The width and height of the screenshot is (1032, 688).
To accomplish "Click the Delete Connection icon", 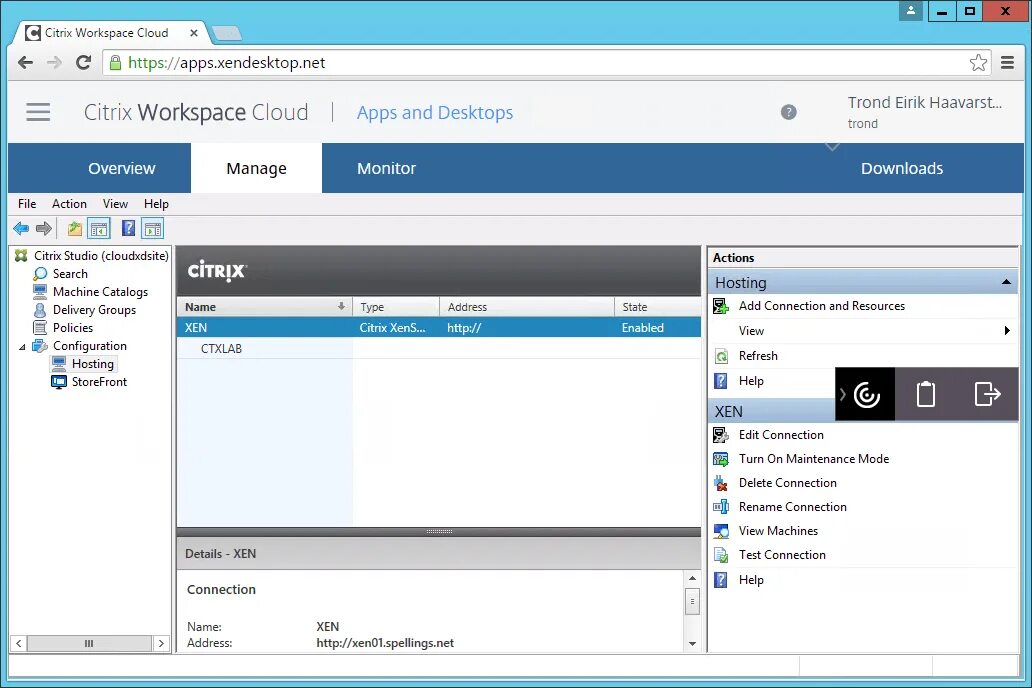I will (x=721, y=483).
